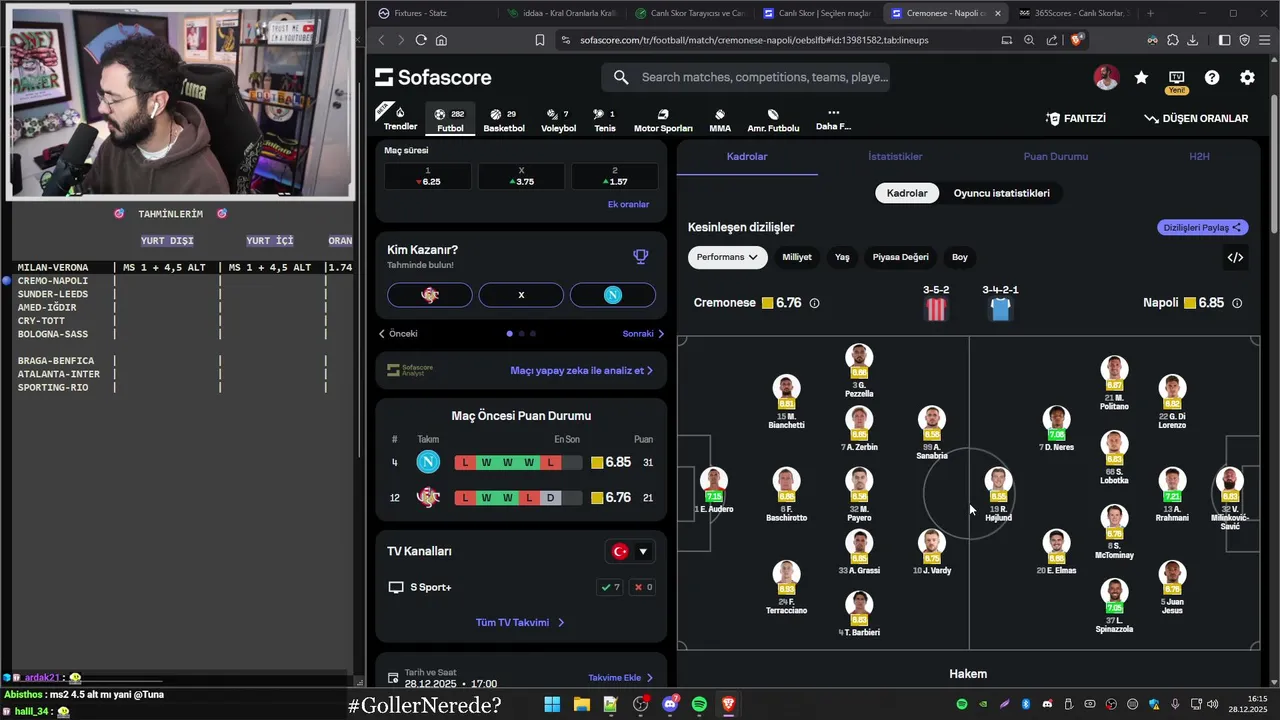
Task: Open the Sofascore home logo
Action: 433,77
